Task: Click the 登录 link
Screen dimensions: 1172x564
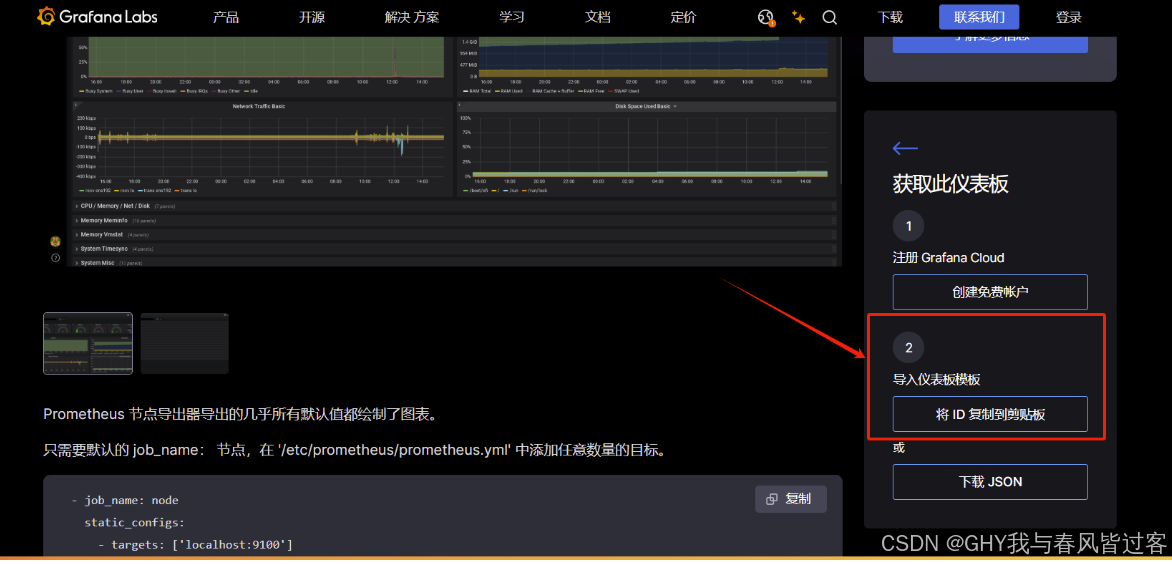Action: pos(1069,17)
